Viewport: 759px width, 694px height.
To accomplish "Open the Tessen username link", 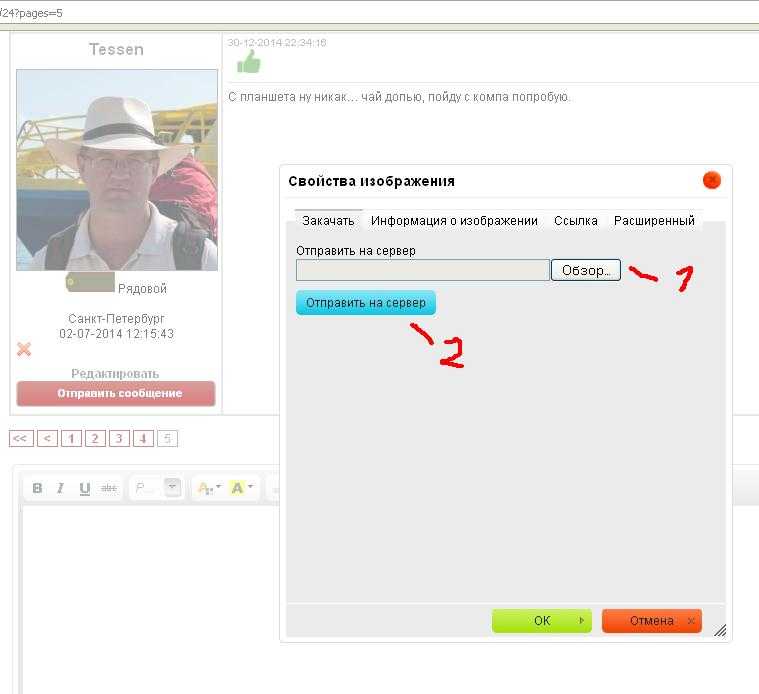I will coord(116,49).
